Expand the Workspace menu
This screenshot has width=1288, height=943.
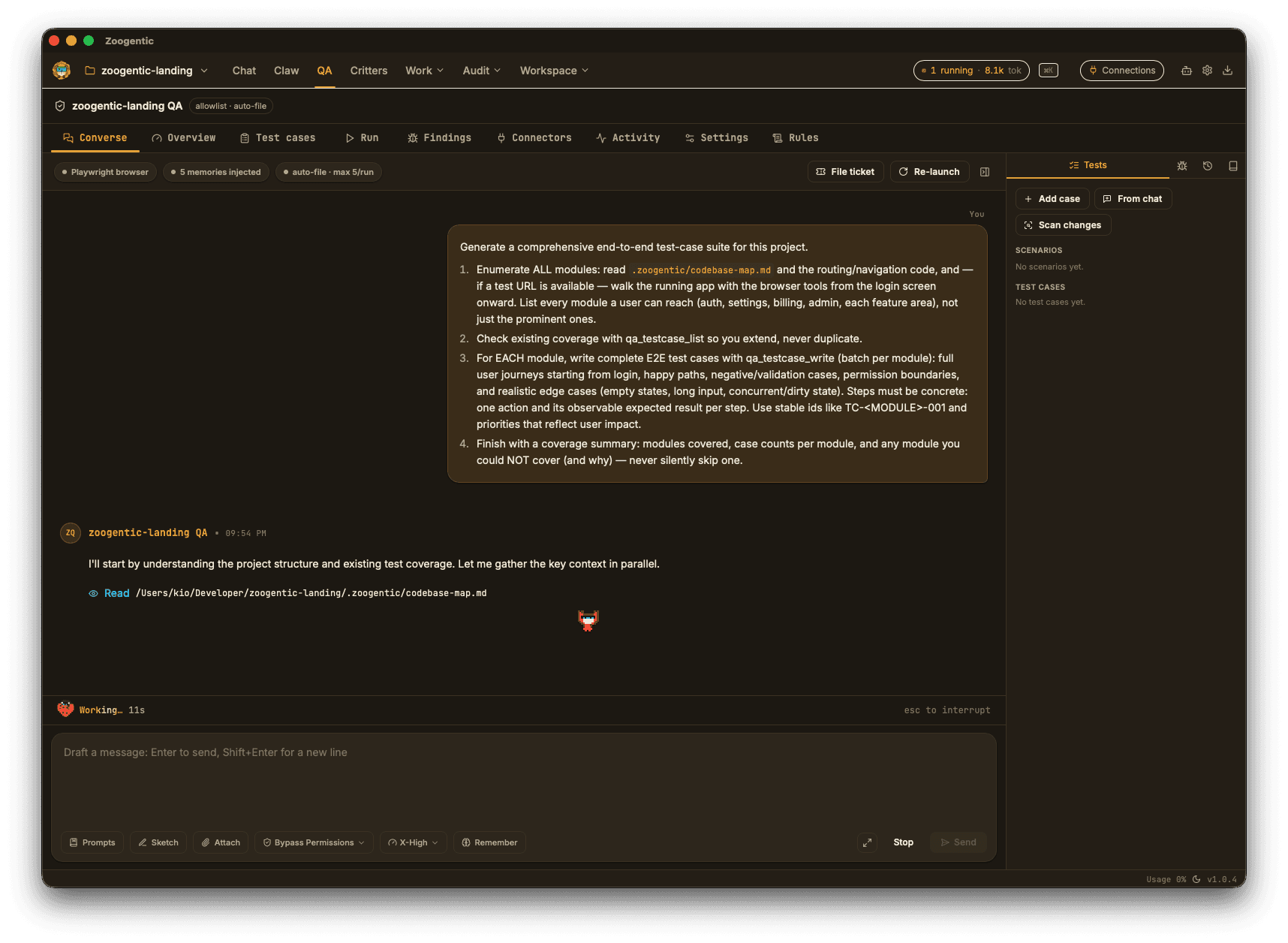click(554, 71)
